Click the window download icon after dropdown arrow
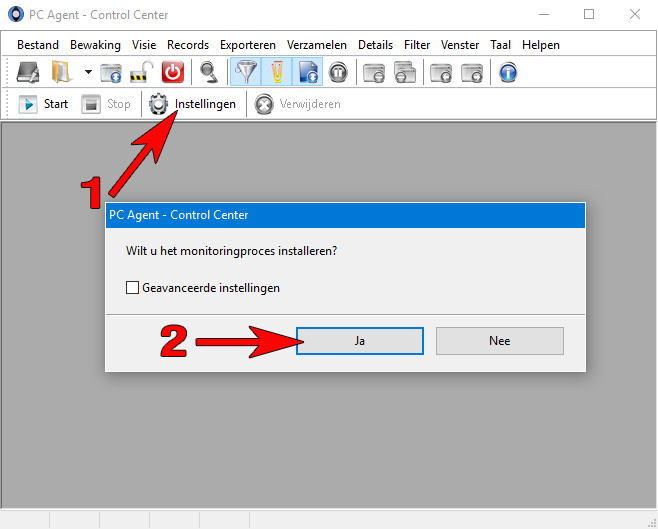This screenshot has height=529, width=658. tap(111, 72)
